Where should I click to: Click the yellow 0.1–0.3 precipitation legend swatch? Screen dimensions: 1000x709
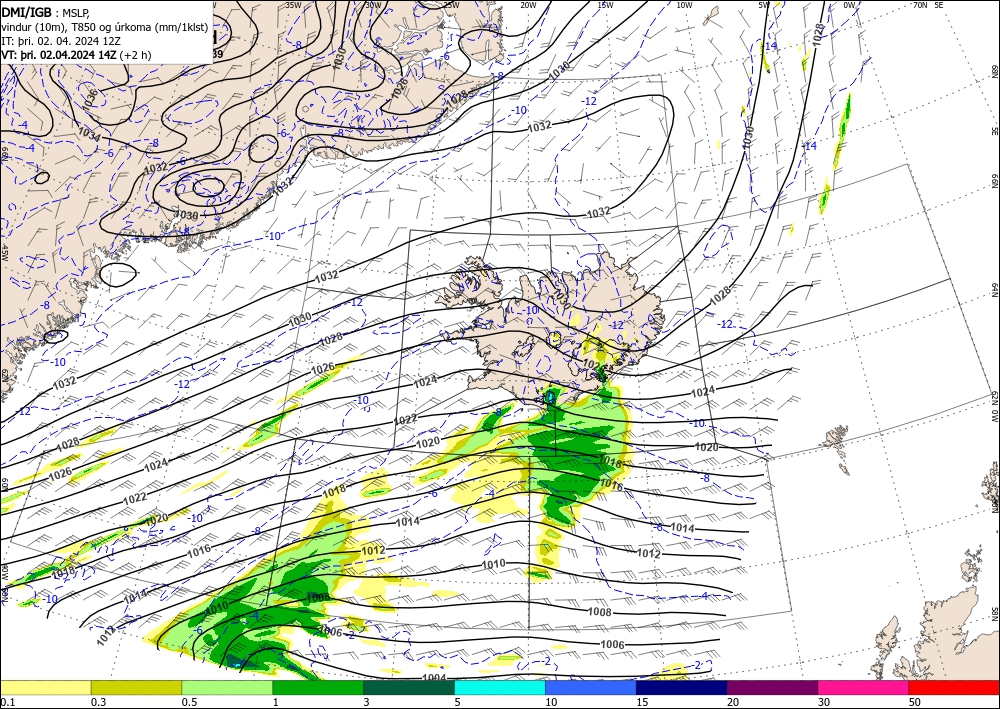[45, 687]
